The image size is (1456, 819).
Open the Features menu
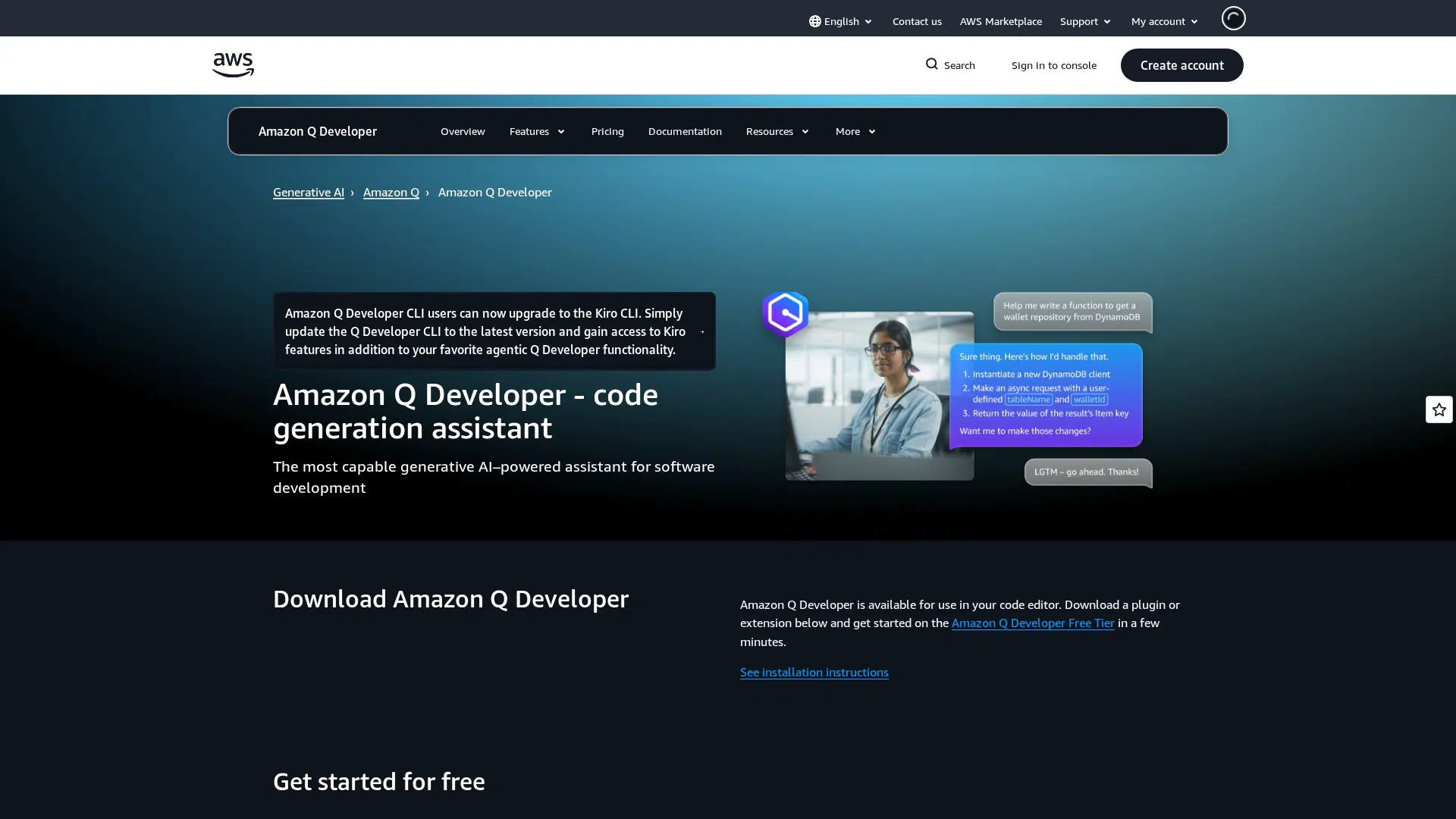pos(537,131)
